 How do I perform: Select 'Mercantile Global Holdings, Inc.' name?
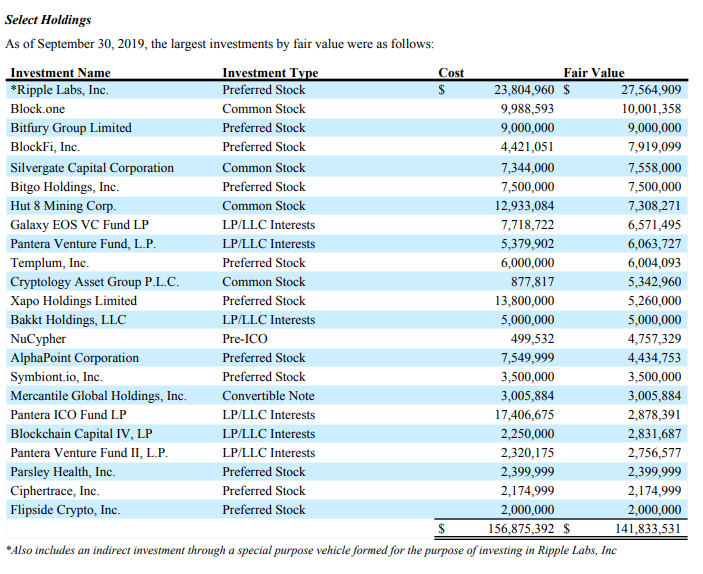(98, 396)
